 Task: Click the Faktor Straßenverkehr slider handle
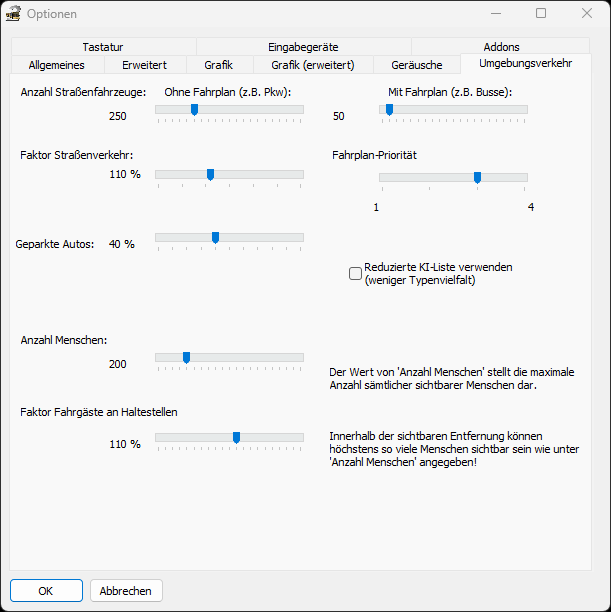pos(210,174)
